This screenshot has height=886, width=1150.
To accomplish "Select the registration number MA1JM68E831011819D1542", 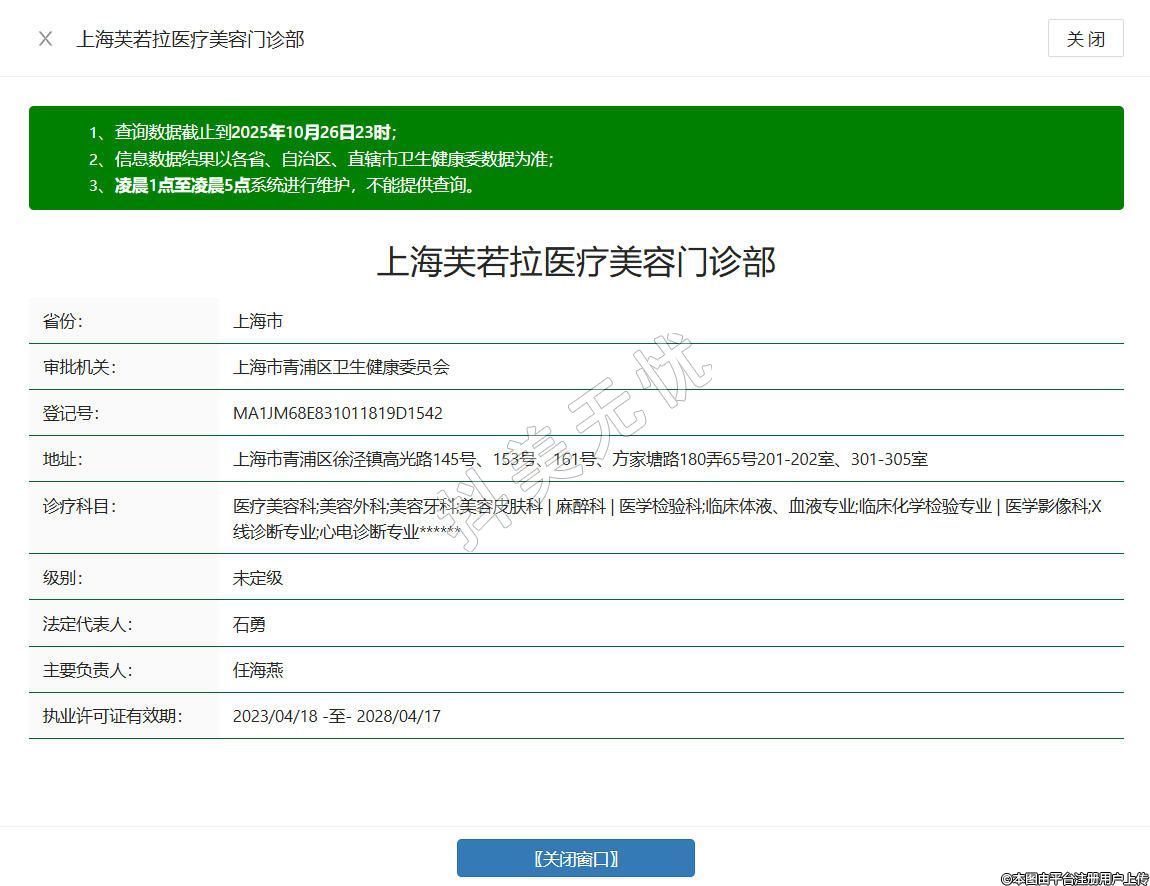I will click(337, 413).
